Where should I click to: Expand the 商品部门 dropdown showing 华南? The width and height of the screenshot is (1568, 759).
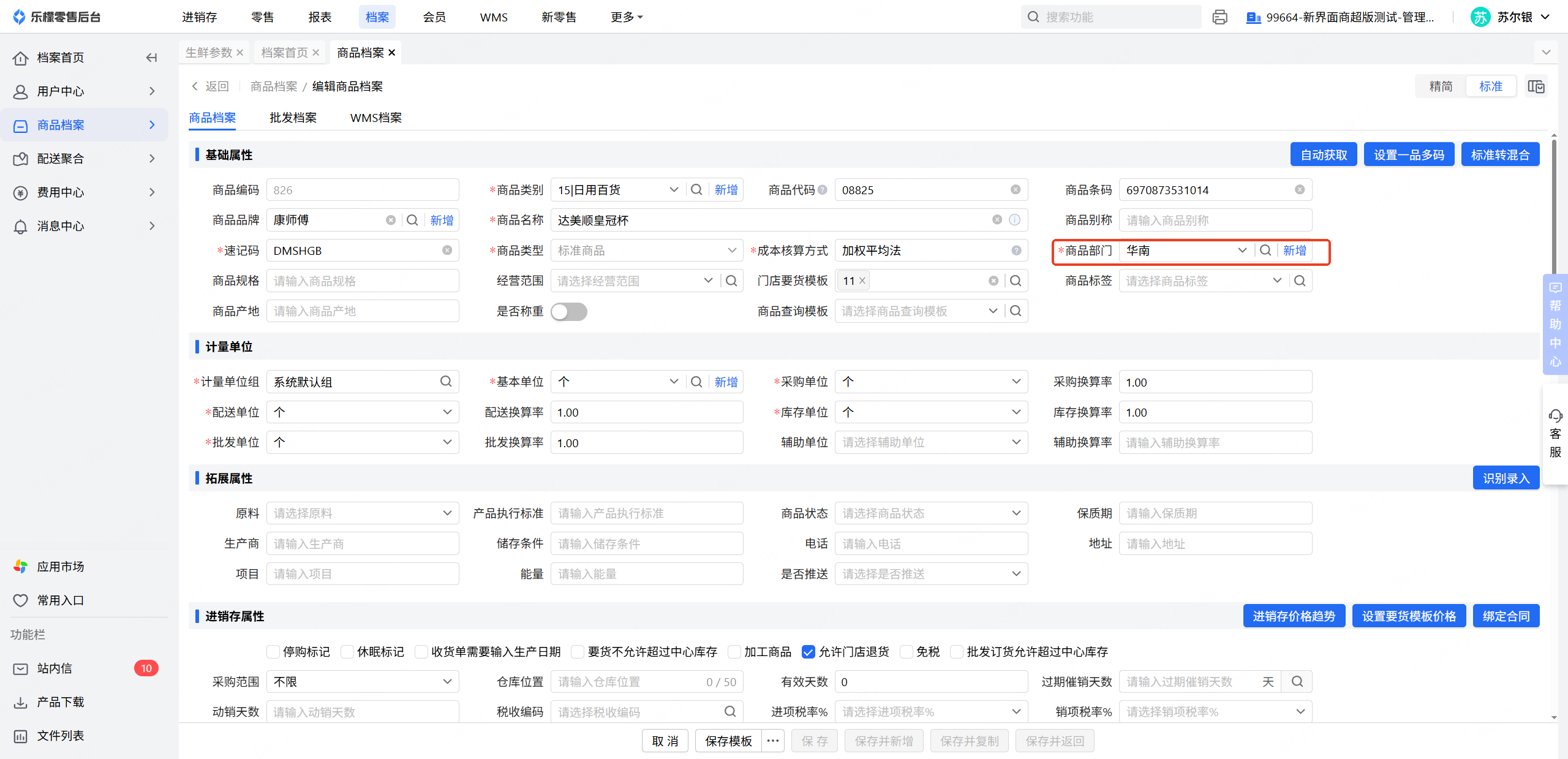pyautogui.click(x=1242, y=251)
